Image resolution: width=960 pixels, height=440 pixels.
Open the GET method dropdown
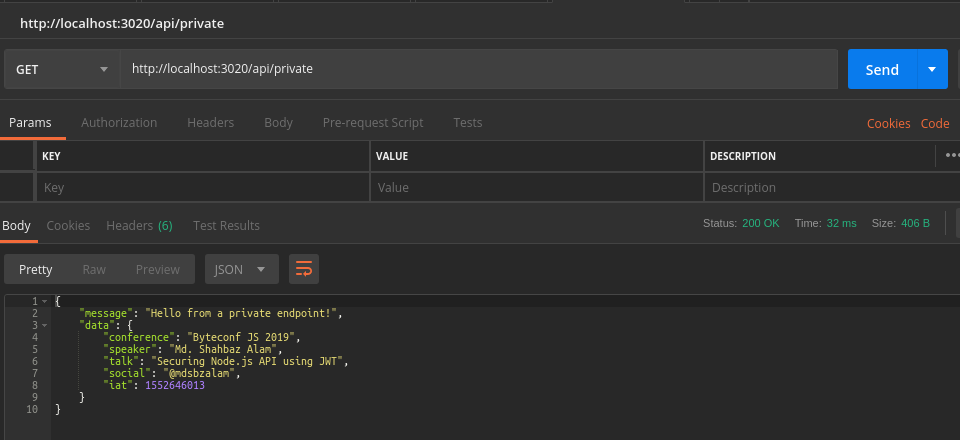(x=62, y=69)
